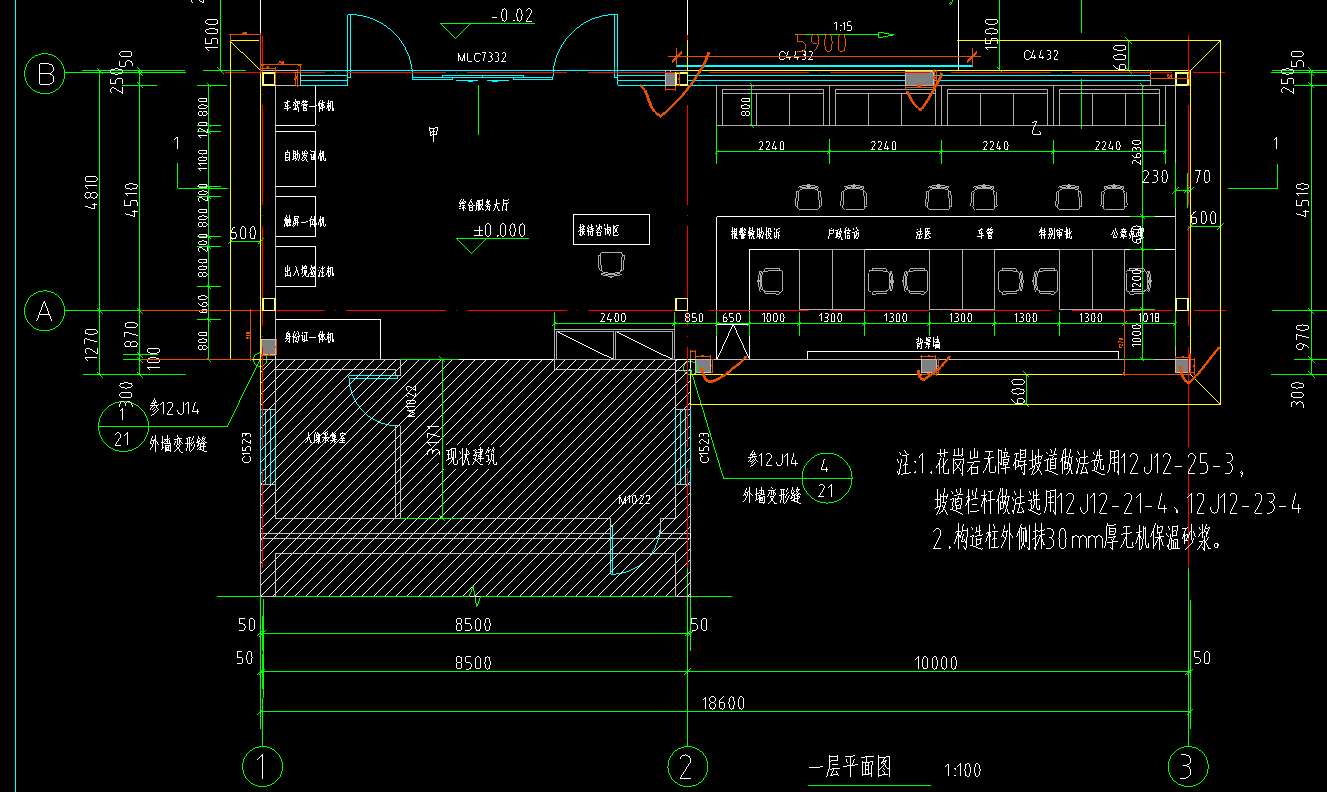Image resolution: width=1327 pixels, height=792 pixels.
Task: Select grid axis bubble 1
Action: point(262,767)
